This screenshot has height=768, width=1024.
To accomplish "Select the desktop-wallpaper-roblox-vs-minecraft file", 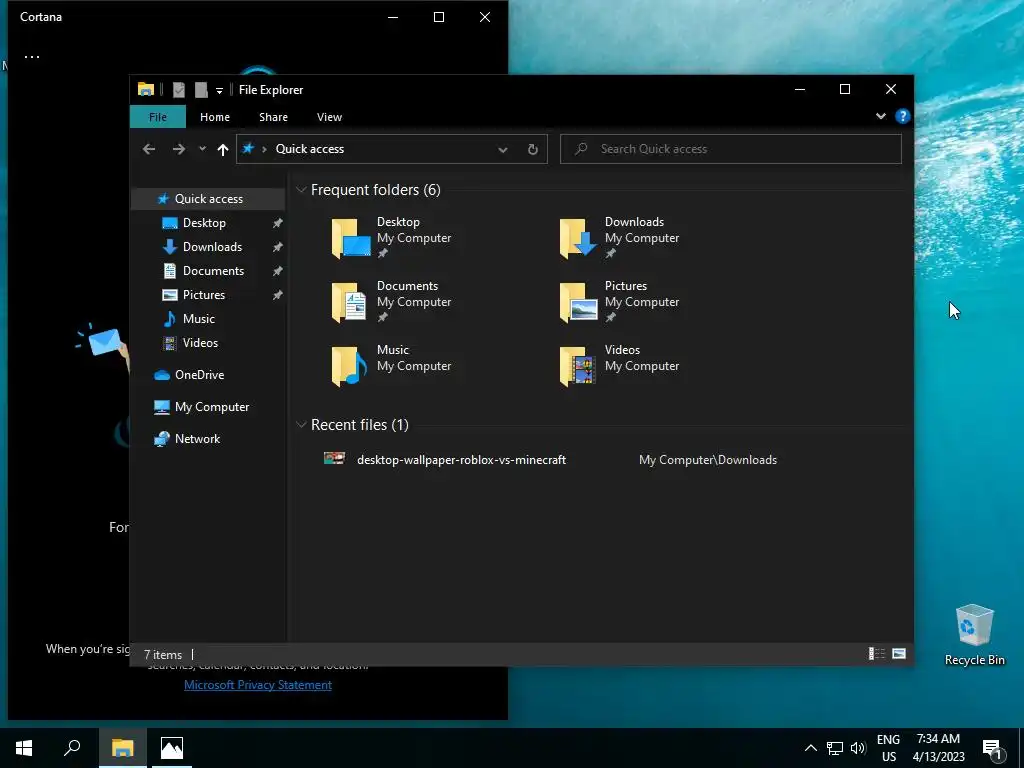I will pyautogui.click(x=461, y=460).
